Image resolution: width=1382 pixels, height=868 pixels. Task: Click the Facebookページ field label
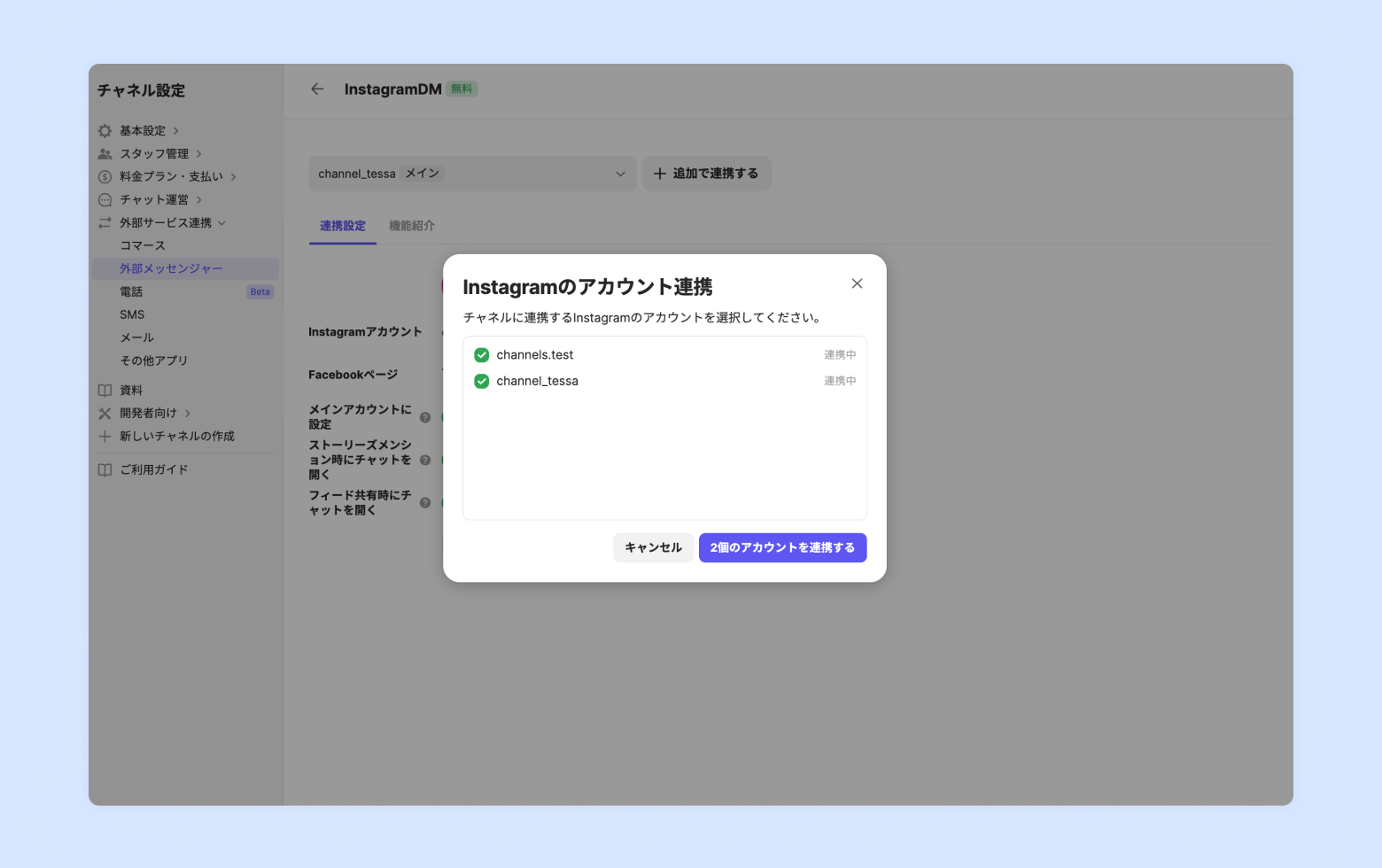tap(353, 375)
